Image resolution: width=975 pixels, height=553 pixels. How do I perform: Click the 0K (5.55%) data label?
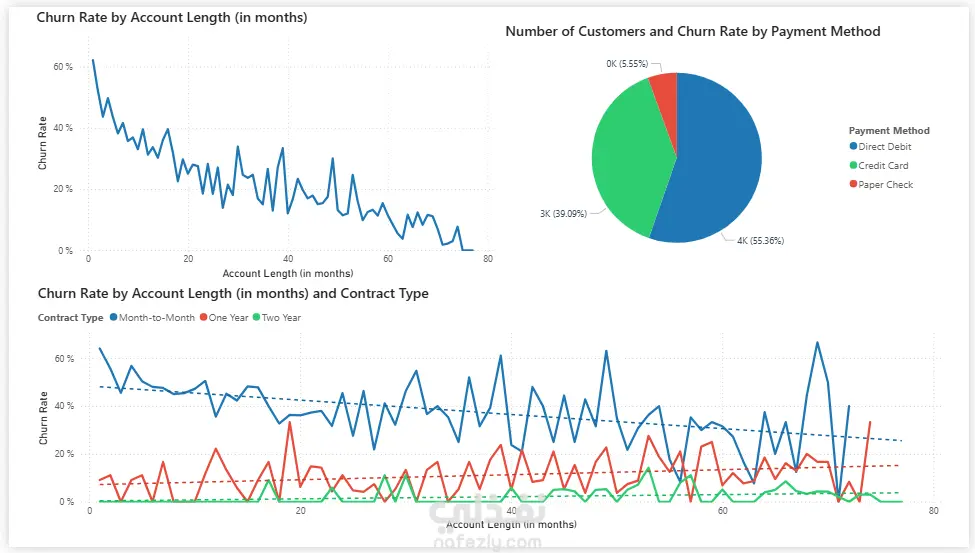pyautogui.click(x=627, y=63)
